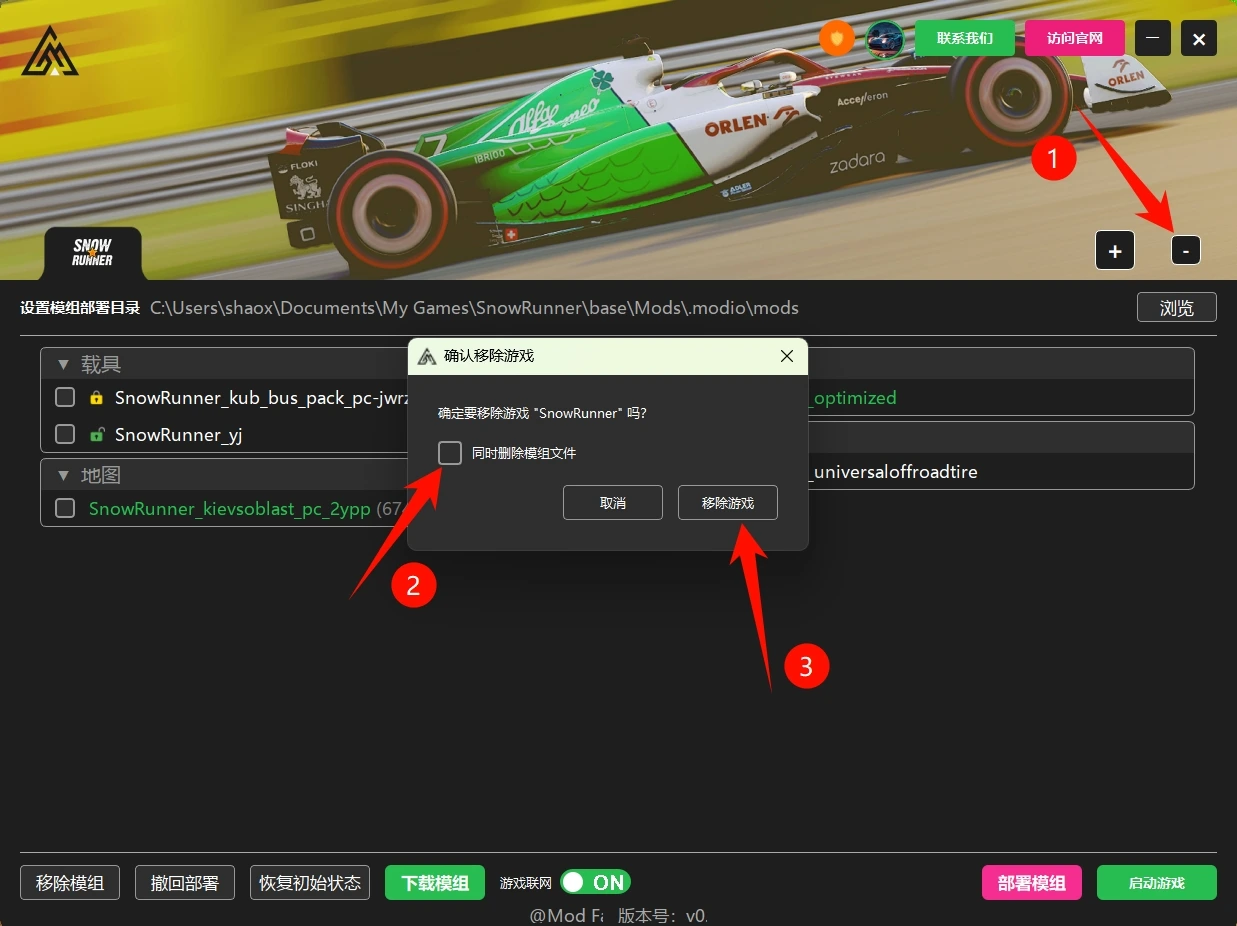Open the user avatar profile icon
The width and height of the screenshot is (1237, 926).
coord(884,39)
